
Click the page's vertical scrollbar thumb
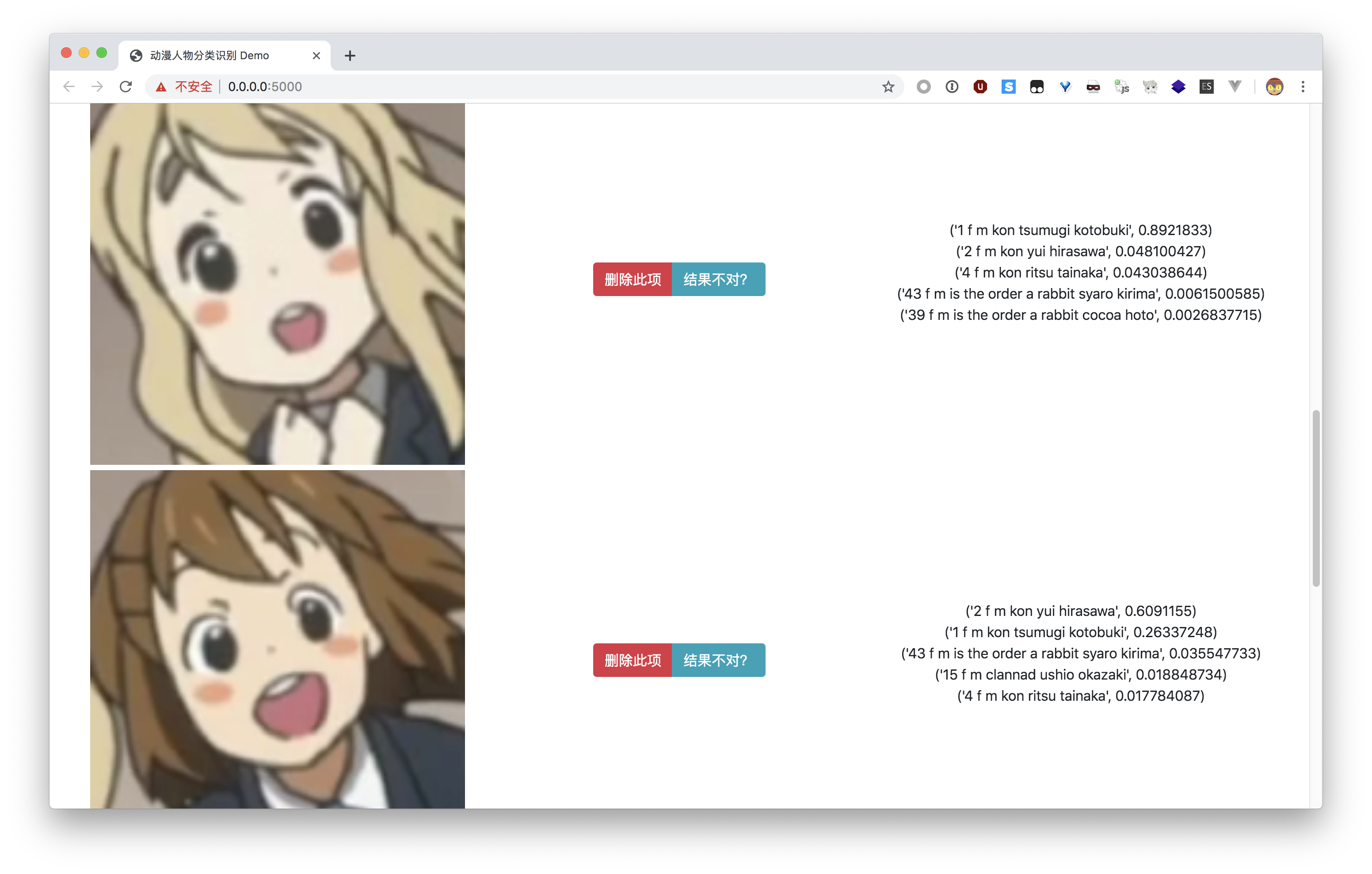point(1315,498)
